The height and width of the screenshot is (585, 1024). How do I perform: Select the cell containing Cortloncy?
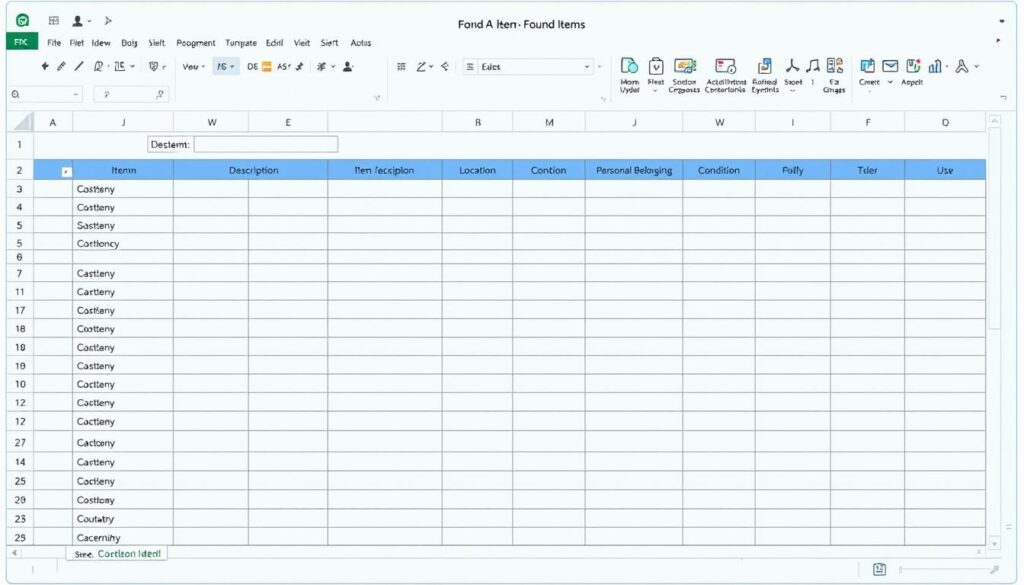pos(123,243)
